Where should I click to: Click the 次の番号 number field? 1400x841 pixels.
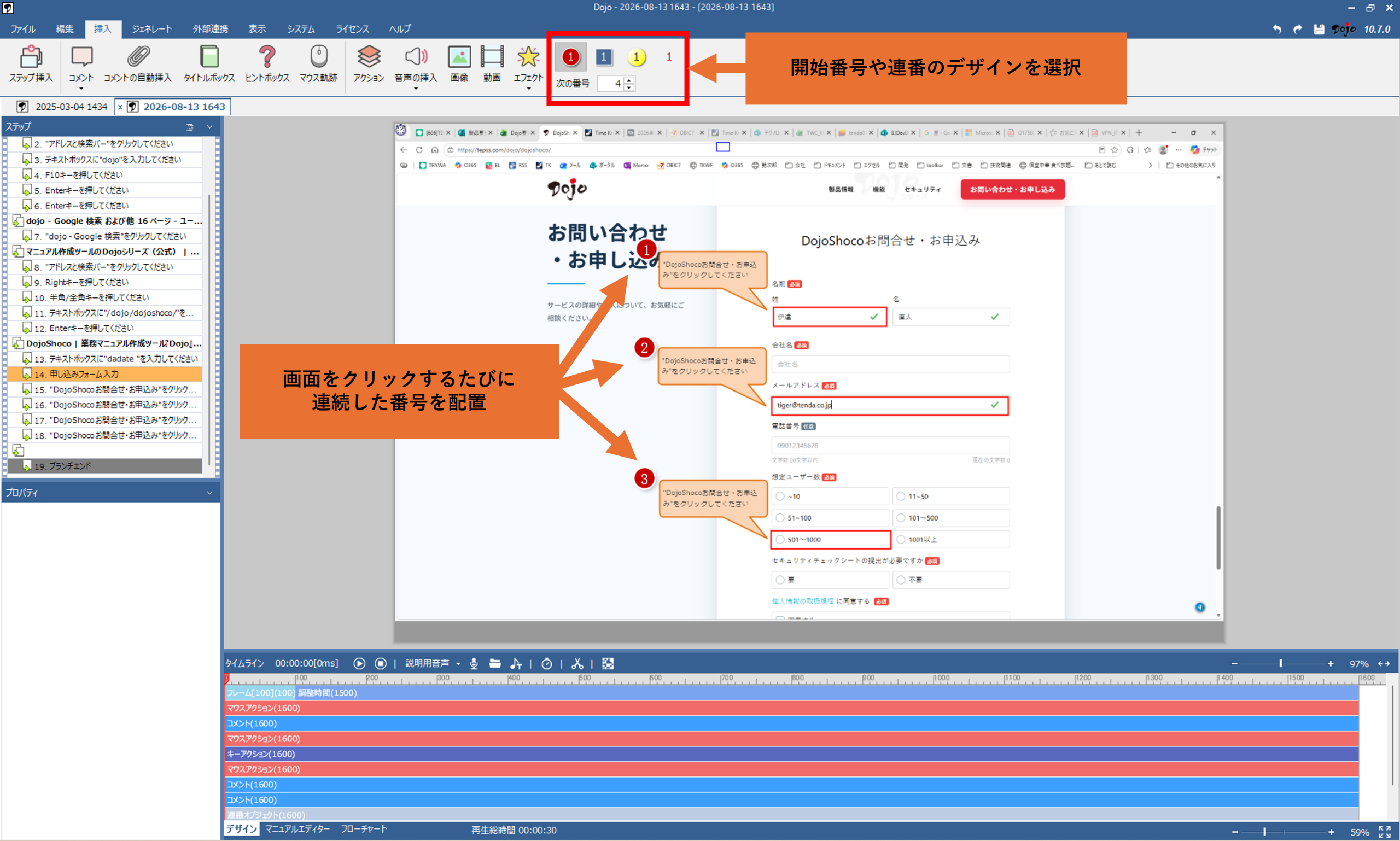tap(611, 83)
